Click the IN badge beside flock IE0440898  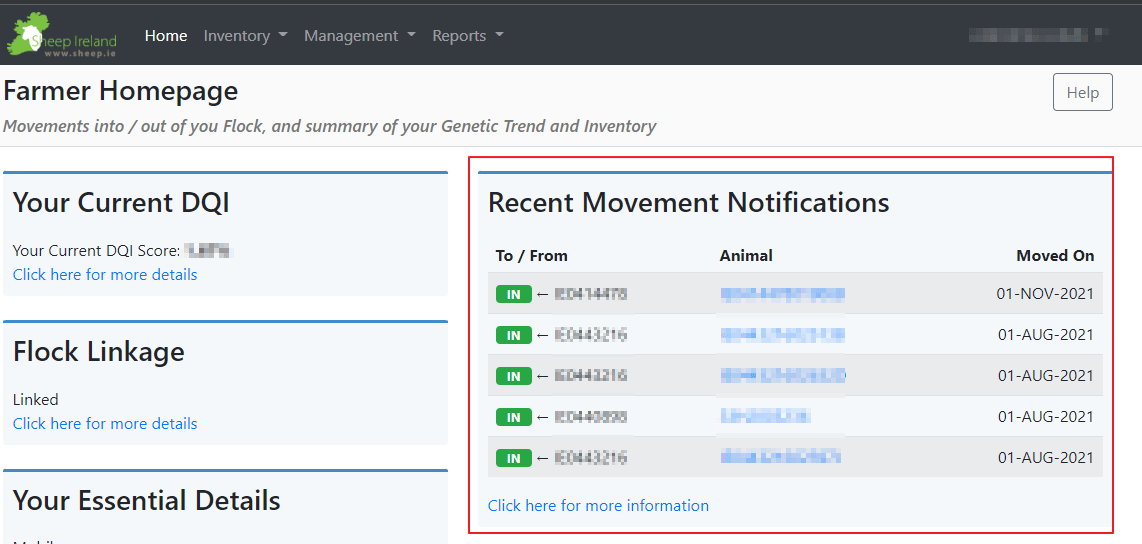tap(513, 417)
